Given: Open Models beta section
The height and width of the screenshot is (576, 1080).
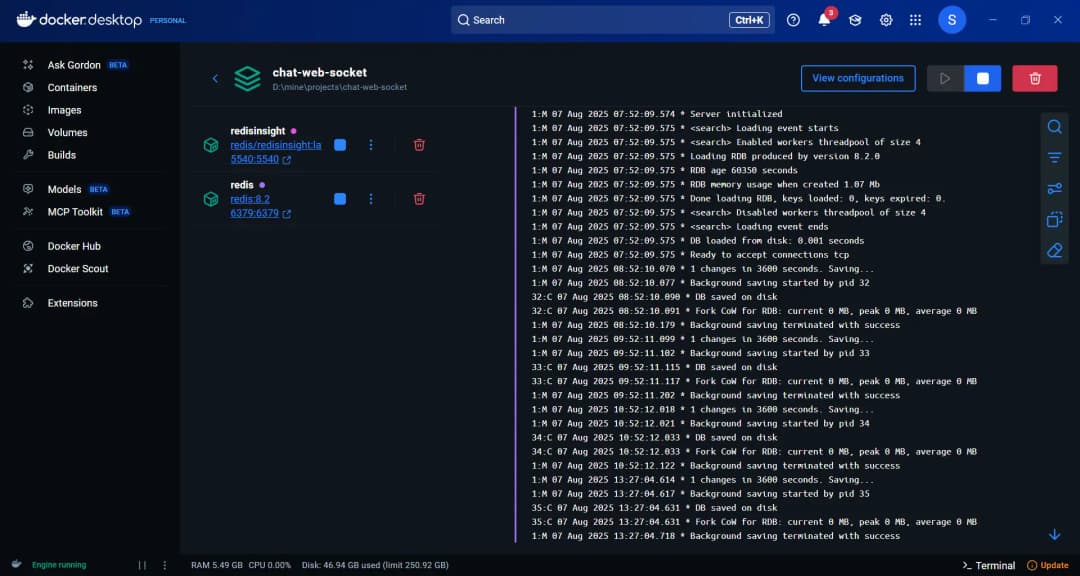Looking at the screenshot, I should [x=64, y=189].
